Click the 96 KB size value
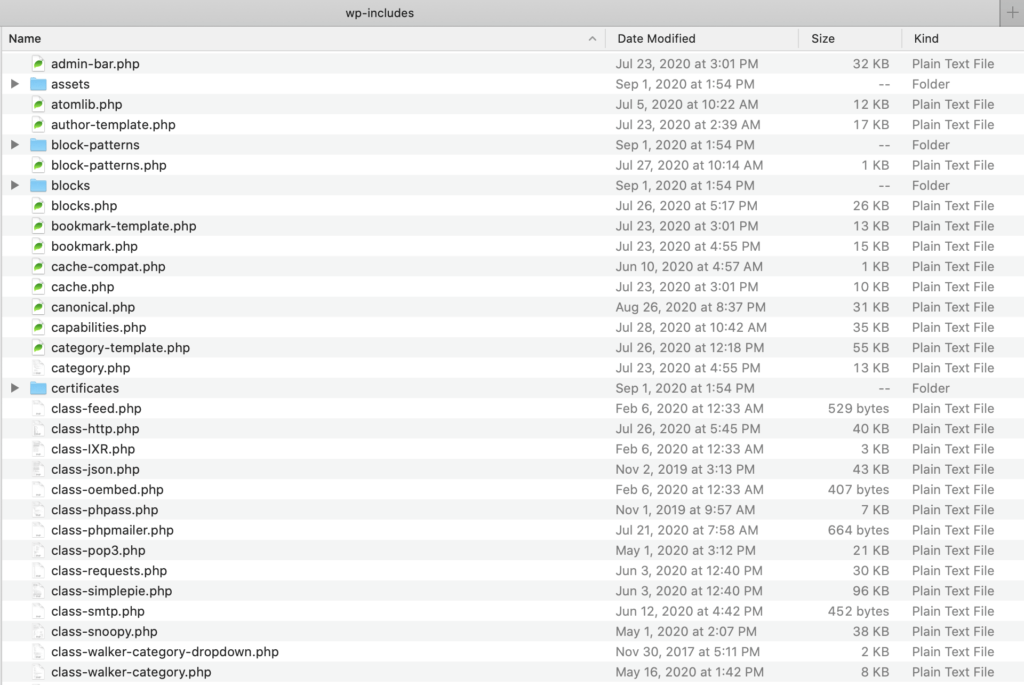The image size is (1024, 685). [871, 591]
